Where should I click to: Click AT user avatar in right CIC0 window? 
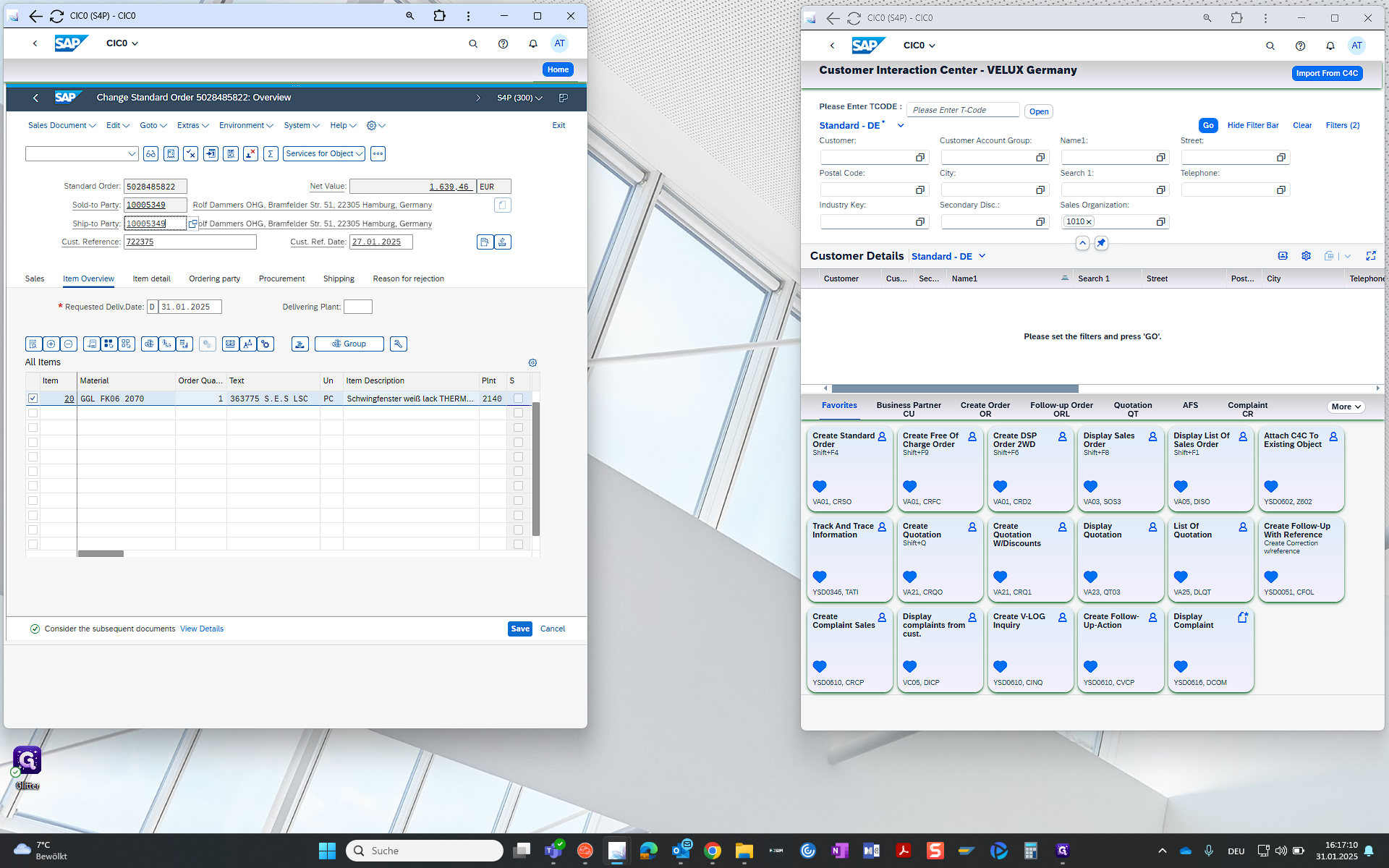[1356, 46]
